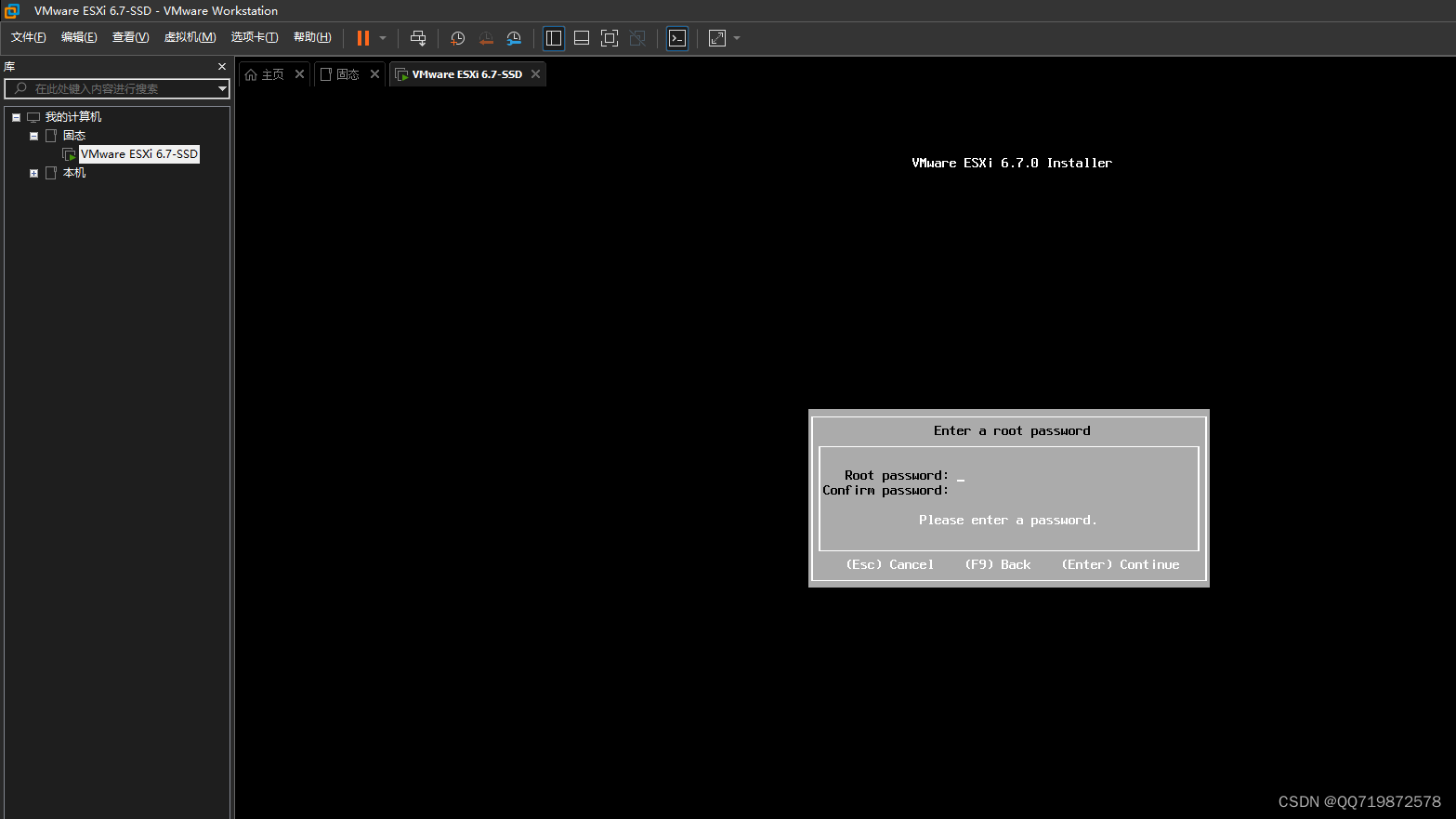Take a snapshot of the virtual machine
This screenshot has width=1456, height=819.
457,38
